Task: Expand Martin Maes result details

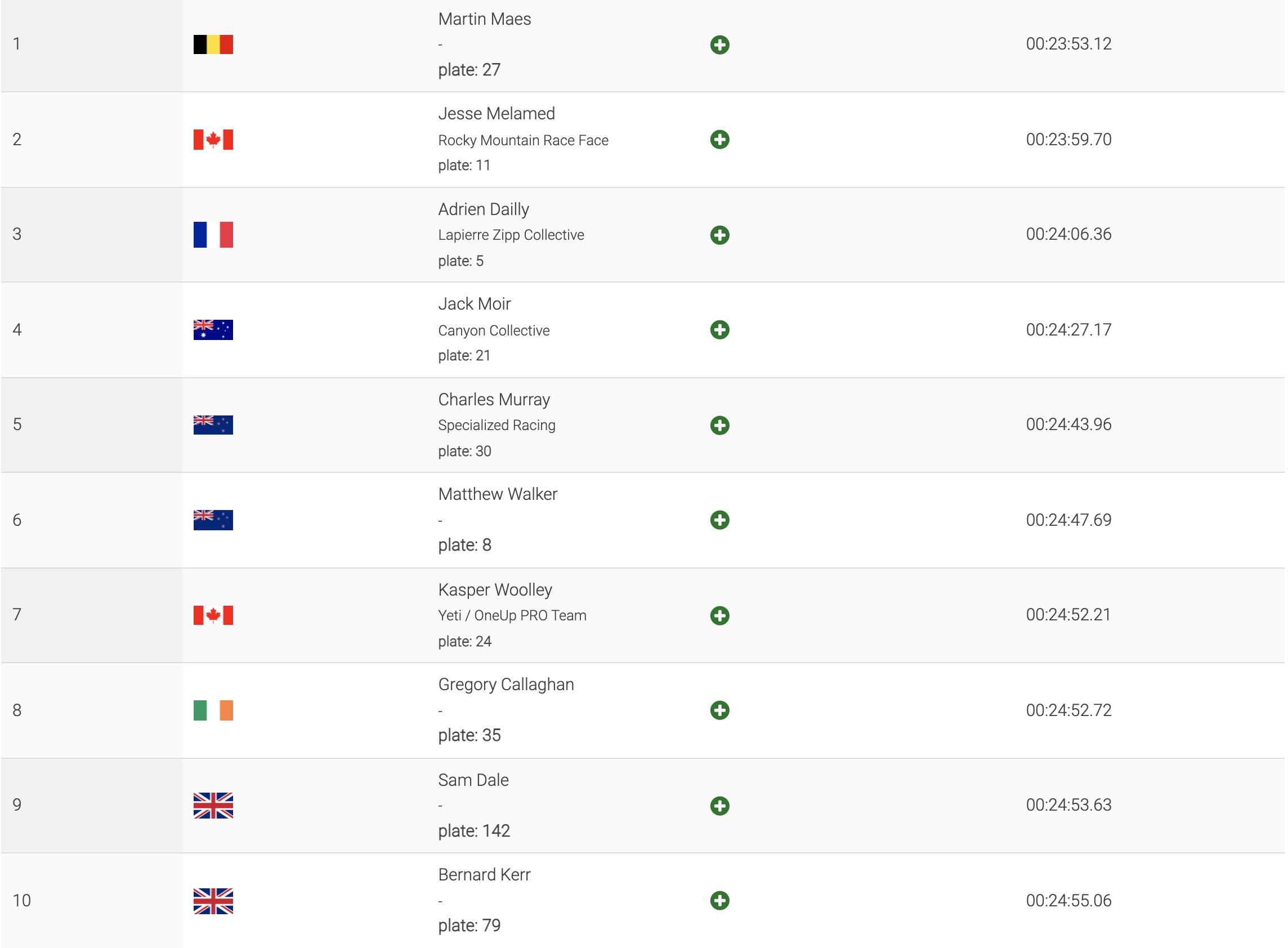Action: [x=719, y=45]
